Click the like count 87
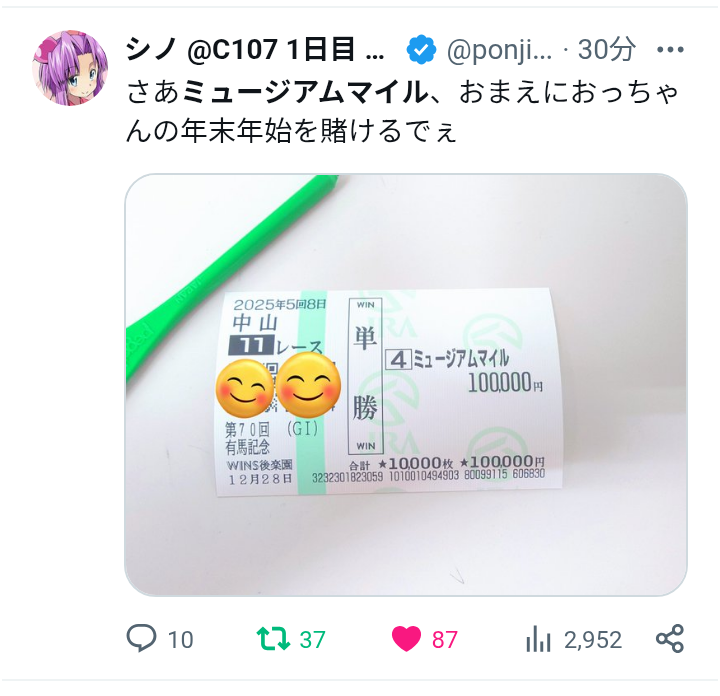The width and height of the screenshot is (720, 696). (444, 640)
